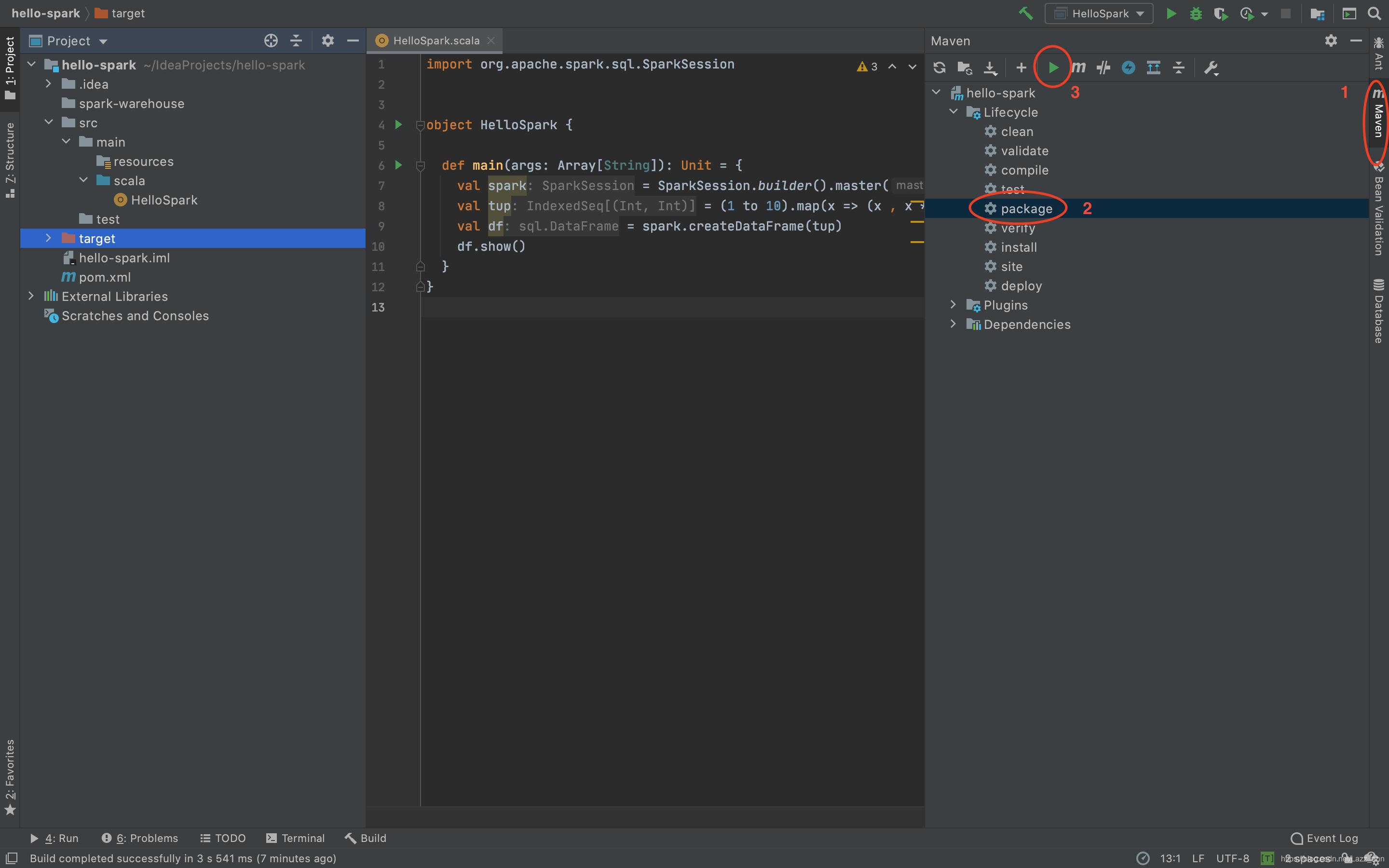
Task: Select HelloSpark scala object in tree
Action: [x=156, y=200]
